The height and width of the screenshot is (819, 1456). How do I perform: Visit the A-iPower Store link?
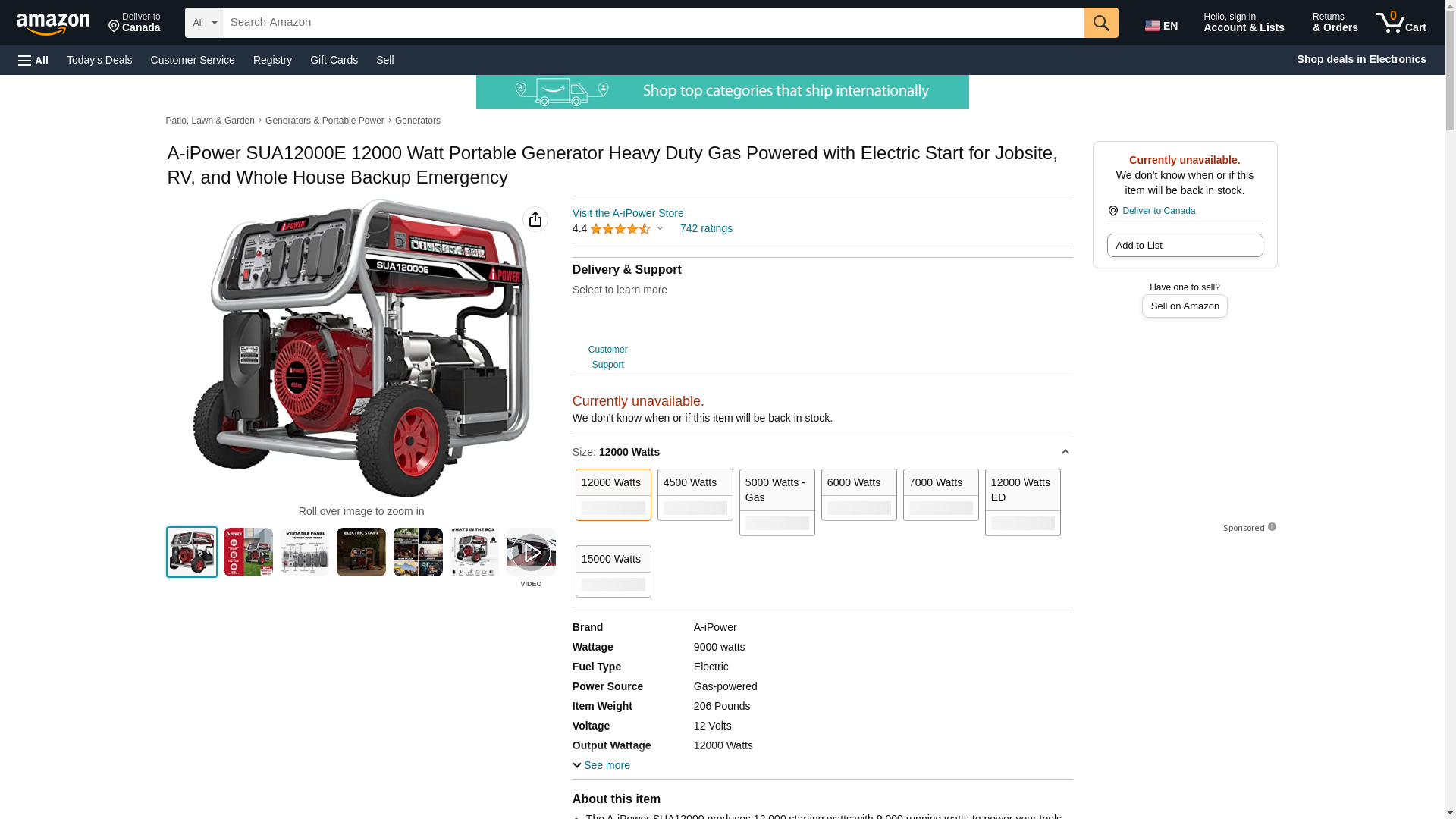tap(628, 213)
